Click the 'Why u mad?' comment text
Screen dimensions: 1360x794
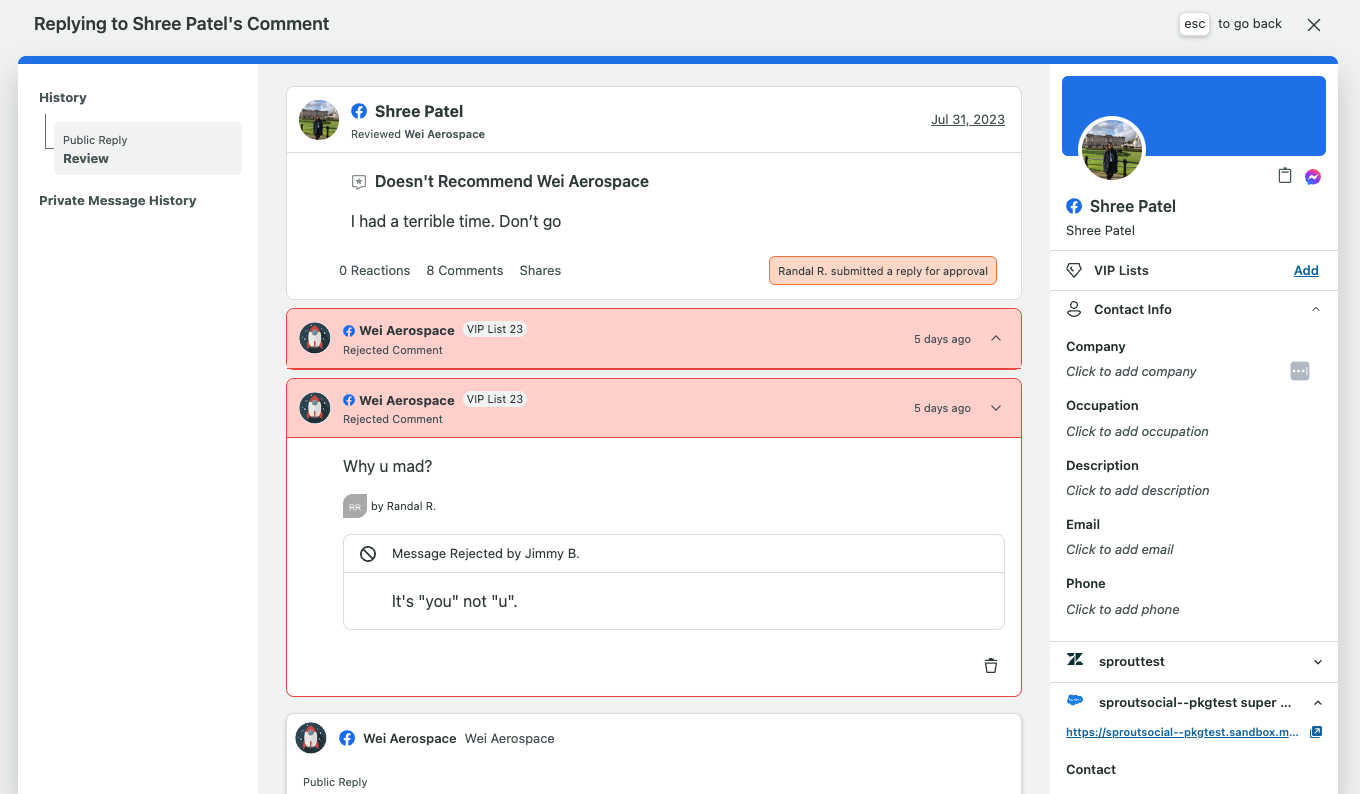click(x=388, y=466)
